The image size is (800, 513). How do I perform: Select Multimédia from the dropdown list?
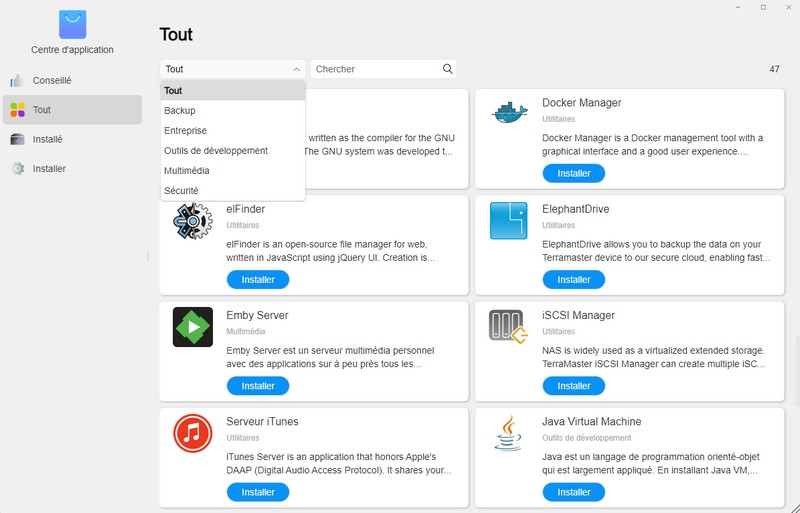click(233, 170)
